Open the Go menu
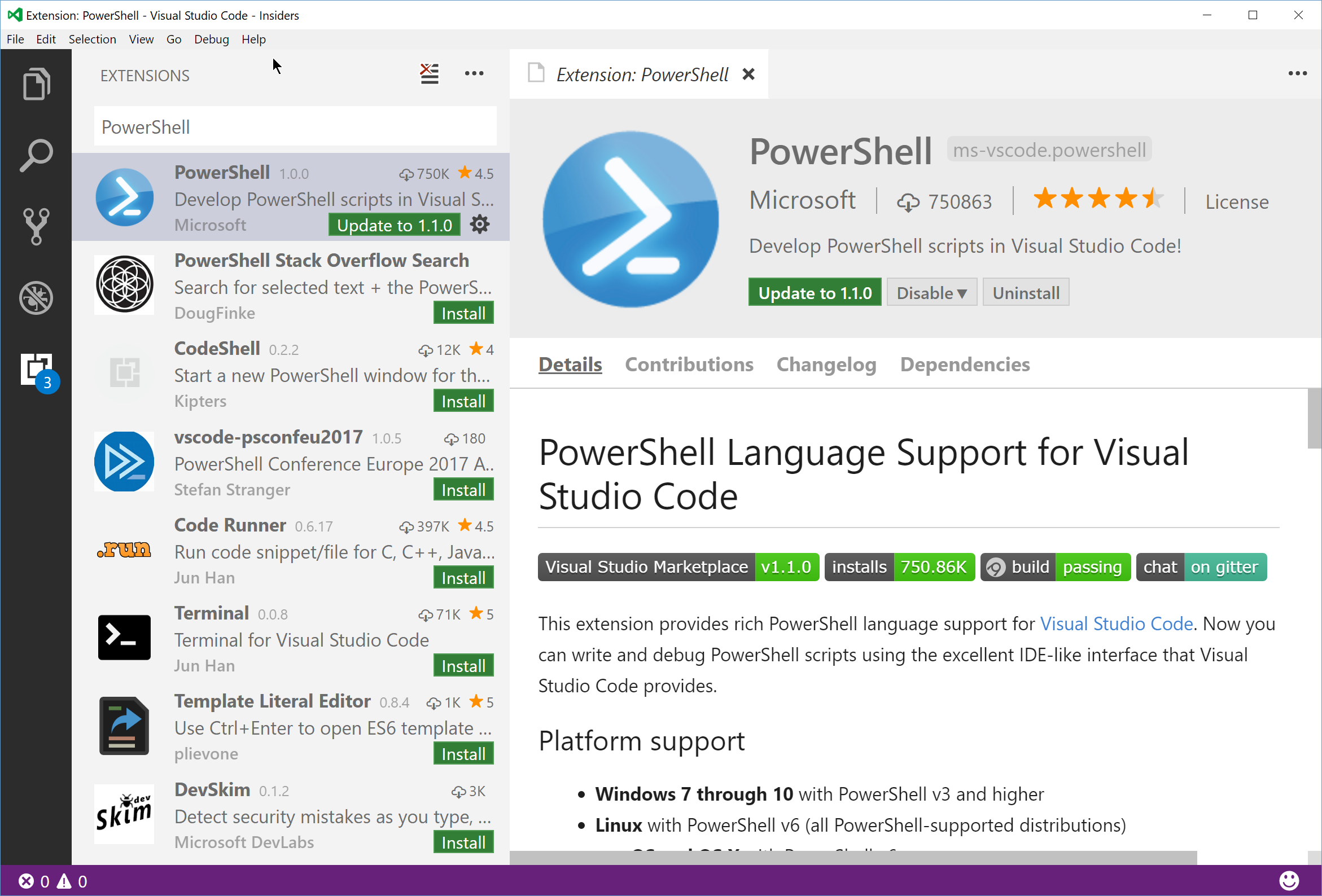This screenshot has height=896, width=1322. [x=173, y=39]
